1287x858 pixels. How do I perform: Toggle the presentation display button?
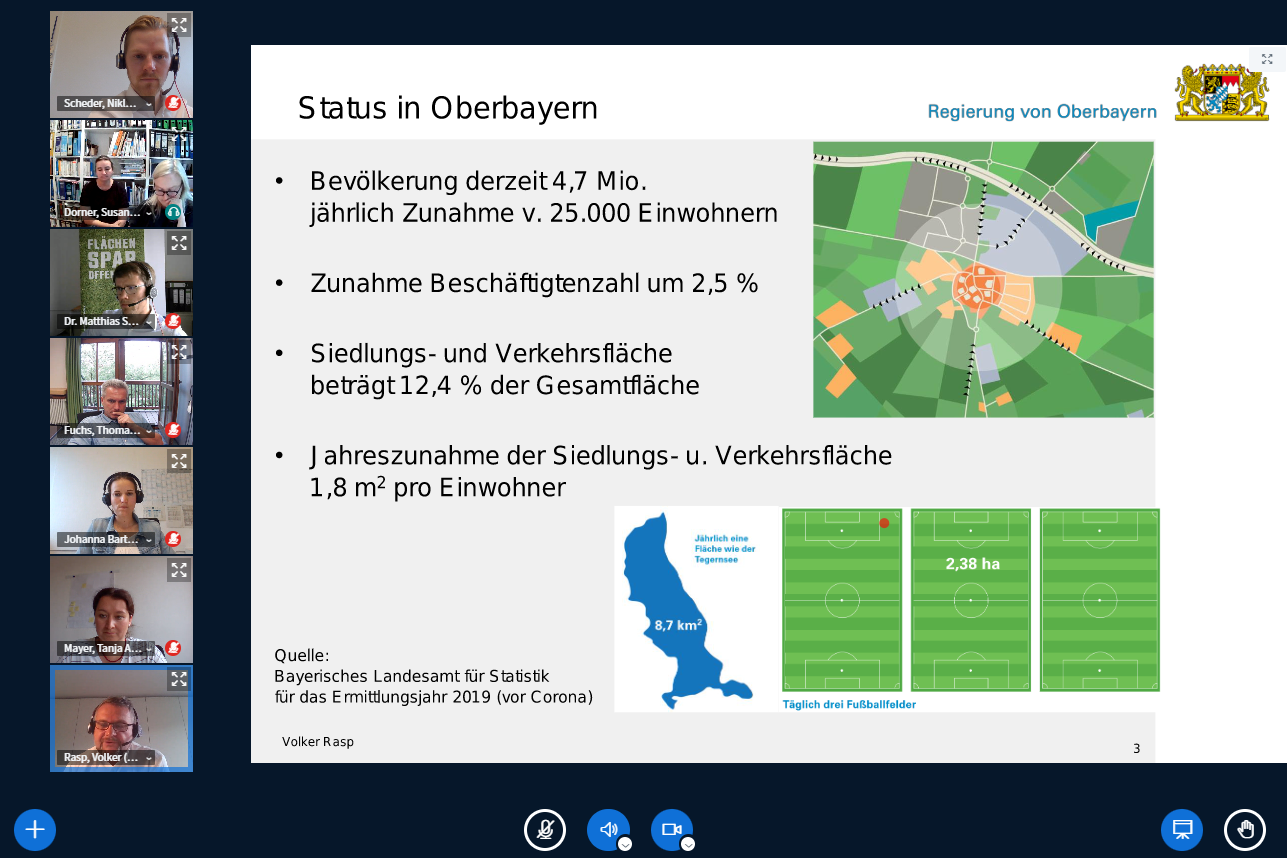tap(1182, 829)
